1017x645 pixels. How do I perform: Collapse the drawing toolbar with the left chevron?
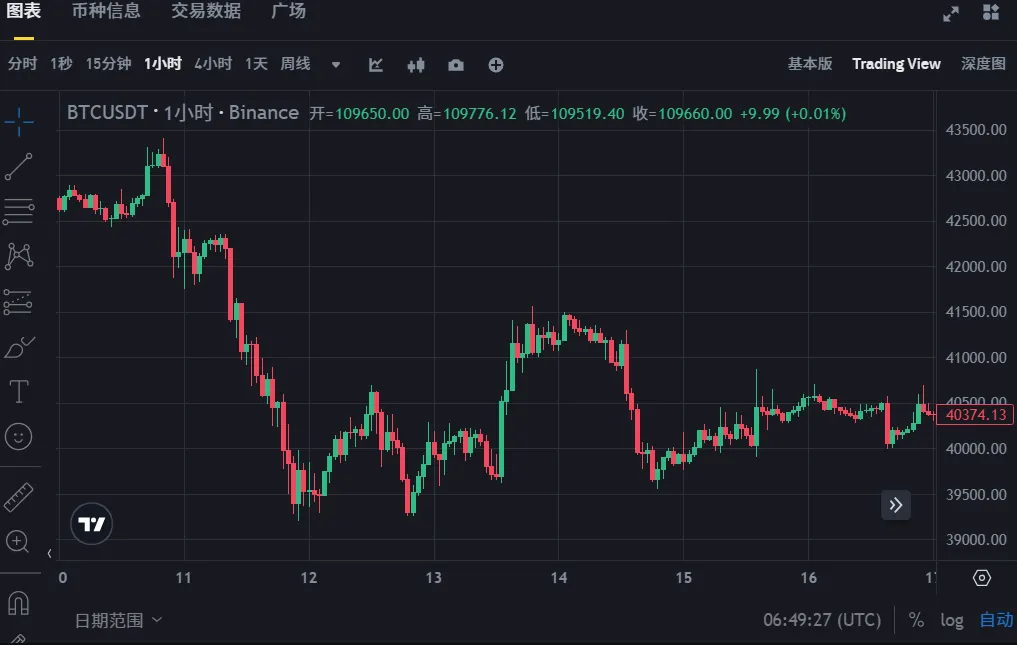click(x=48, y=551)
